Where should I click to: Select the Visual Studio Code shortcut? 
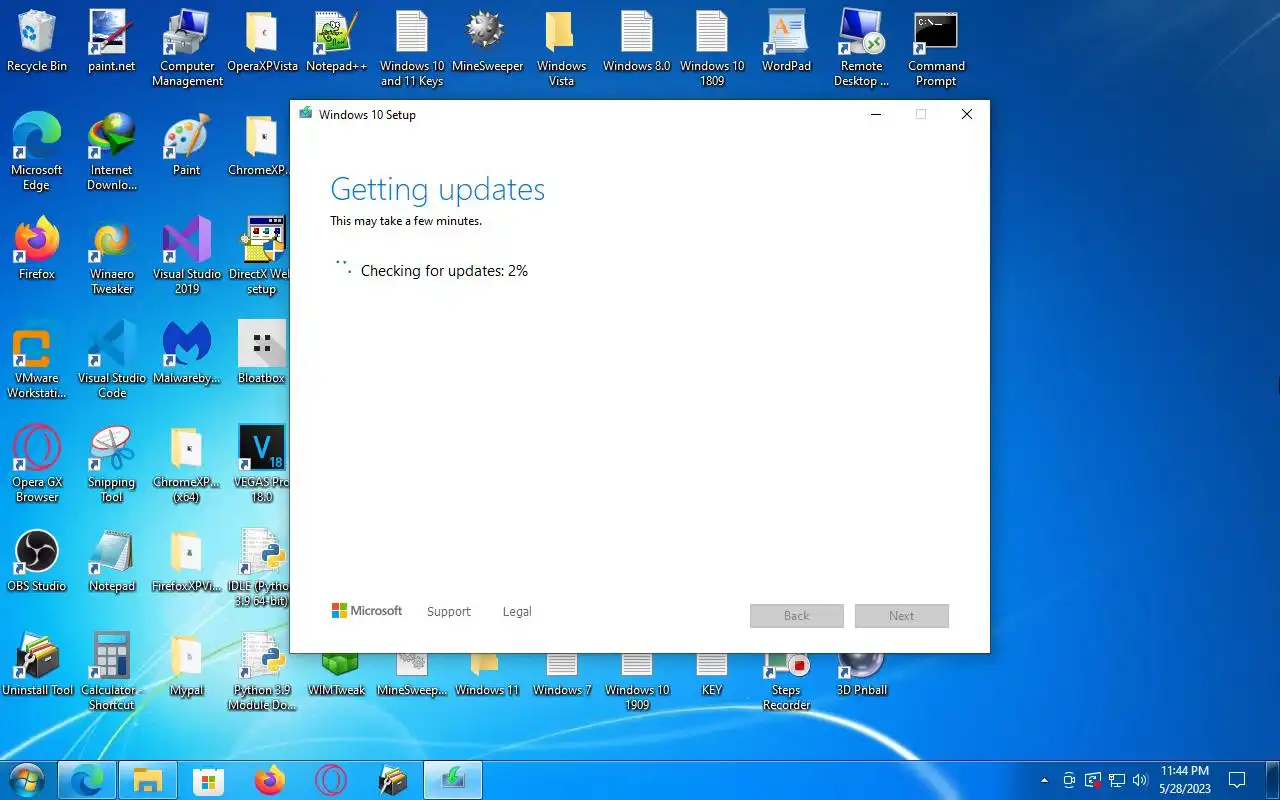[x=112, y=360]
